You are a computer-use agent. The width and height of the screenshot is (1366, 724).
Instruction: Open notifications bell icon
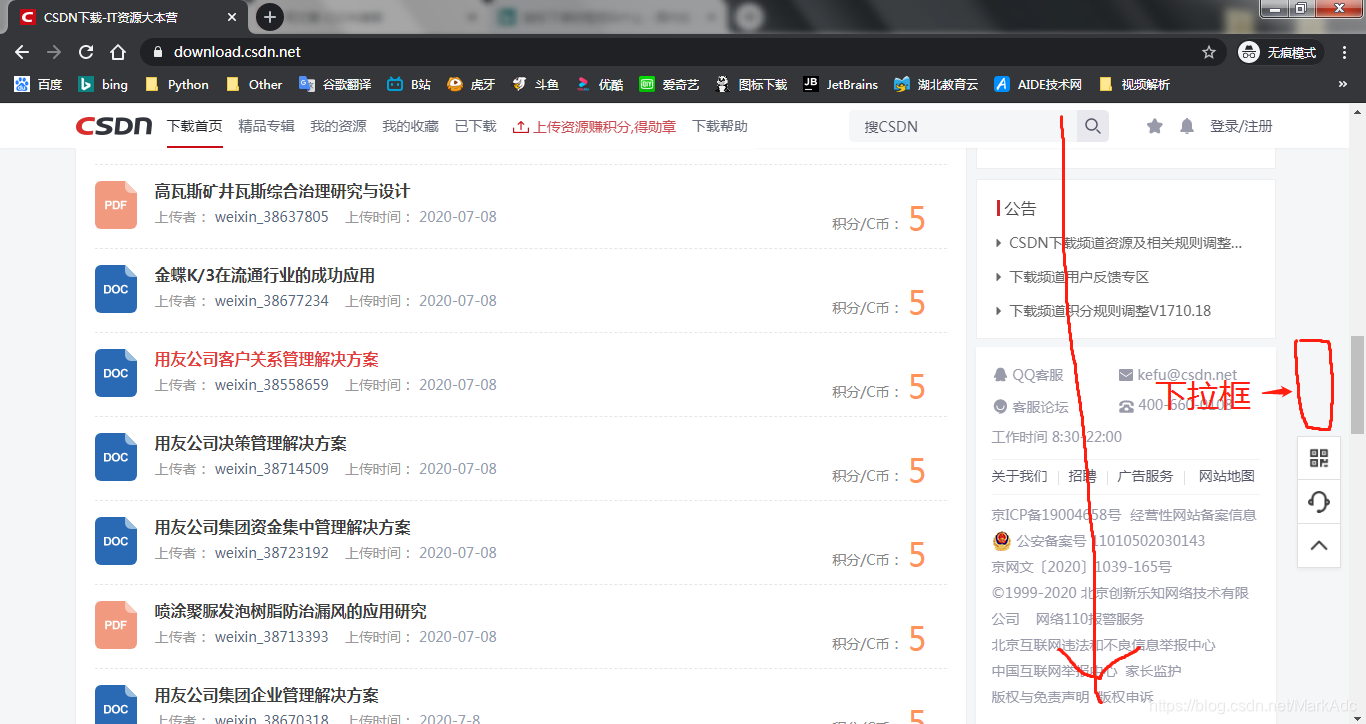(1187, 126)
